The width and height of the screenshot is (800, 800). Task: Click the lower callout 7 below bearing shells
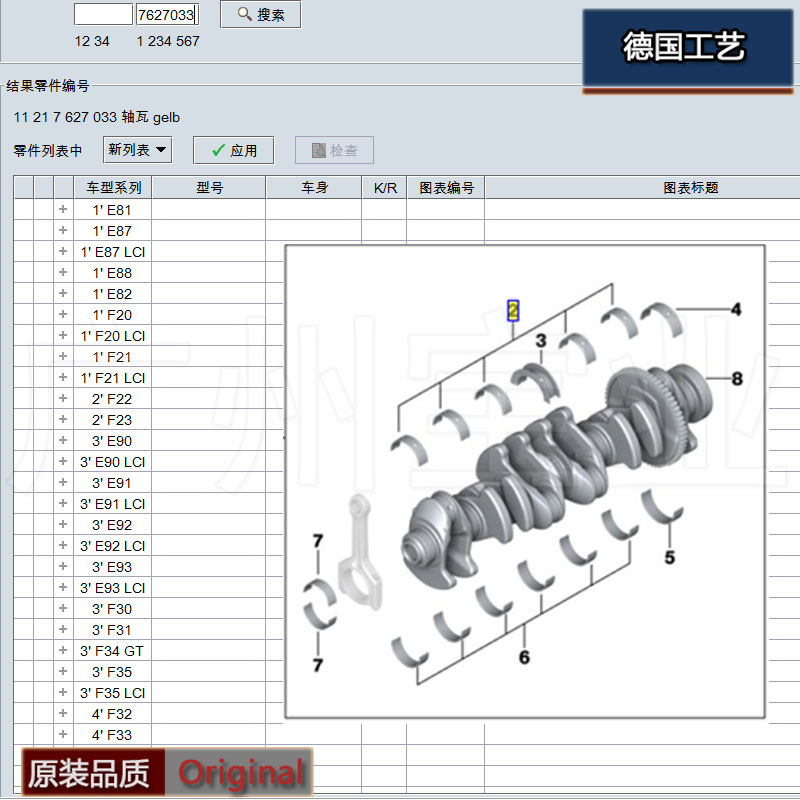pos(318,665)
